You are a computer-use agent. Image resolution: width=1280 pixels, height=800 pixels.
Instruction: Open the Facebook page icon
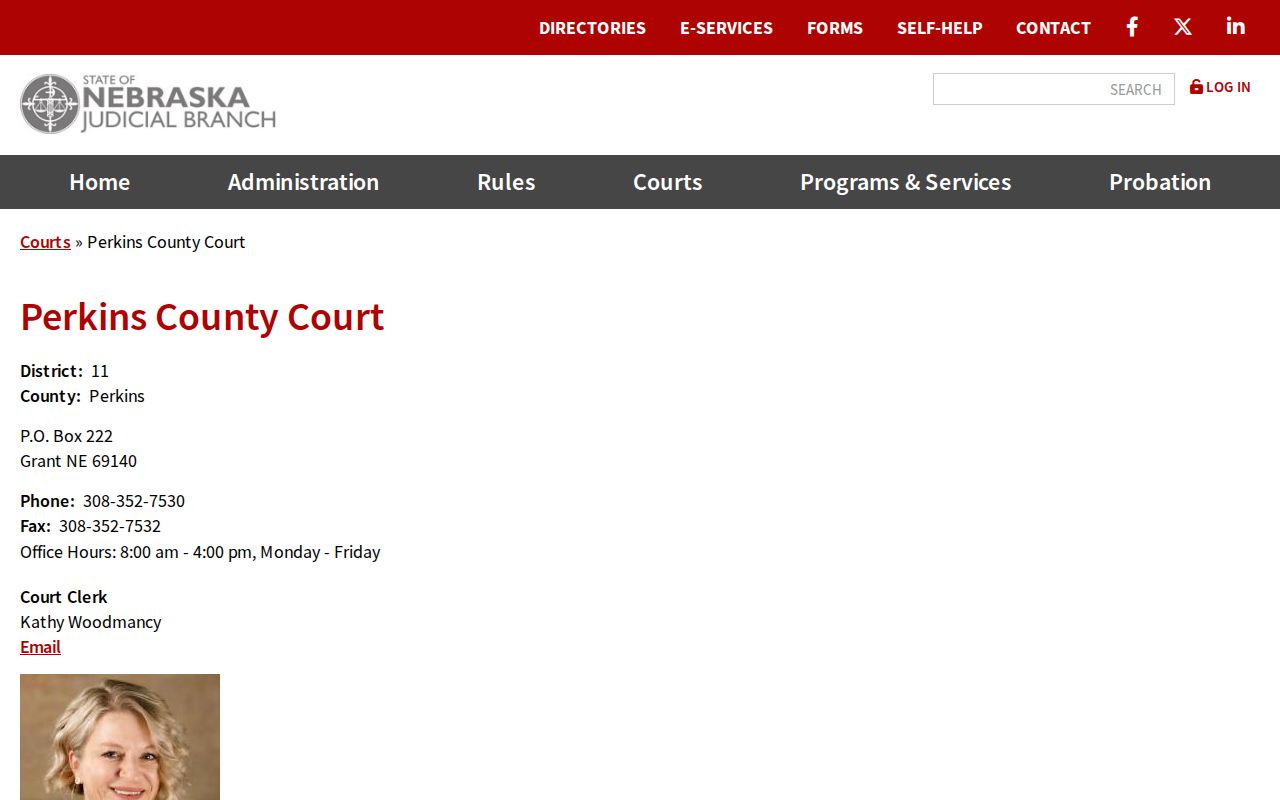pos(1132,27)
